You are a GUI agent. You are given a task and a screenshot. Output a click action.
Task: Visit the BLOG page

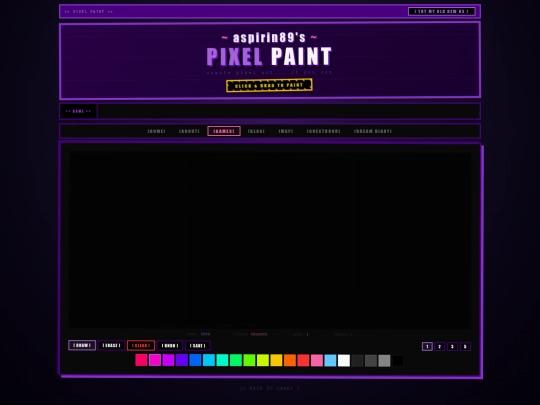point(256,131)
